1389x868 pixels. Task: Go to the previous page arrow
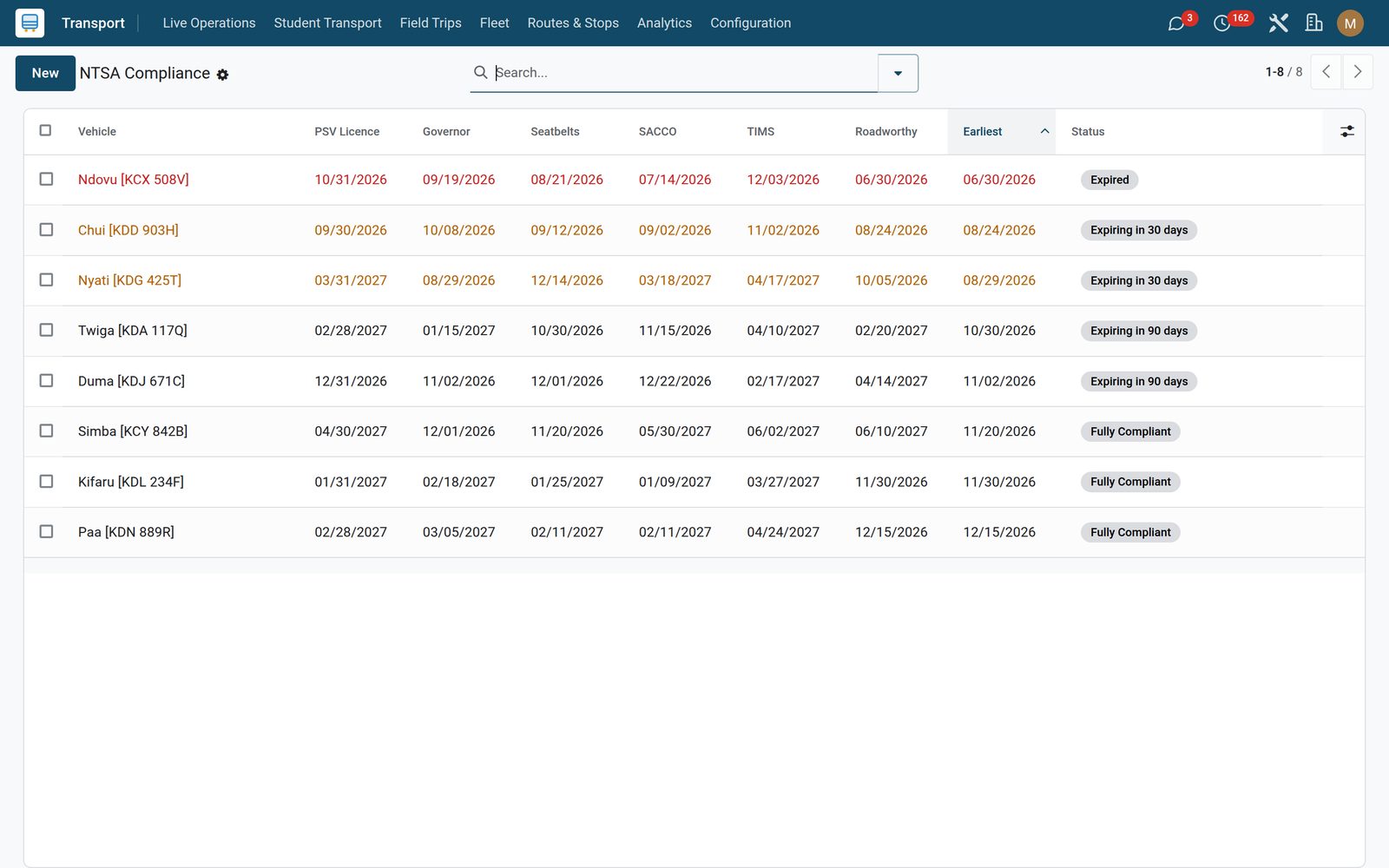pos(1326,72)
